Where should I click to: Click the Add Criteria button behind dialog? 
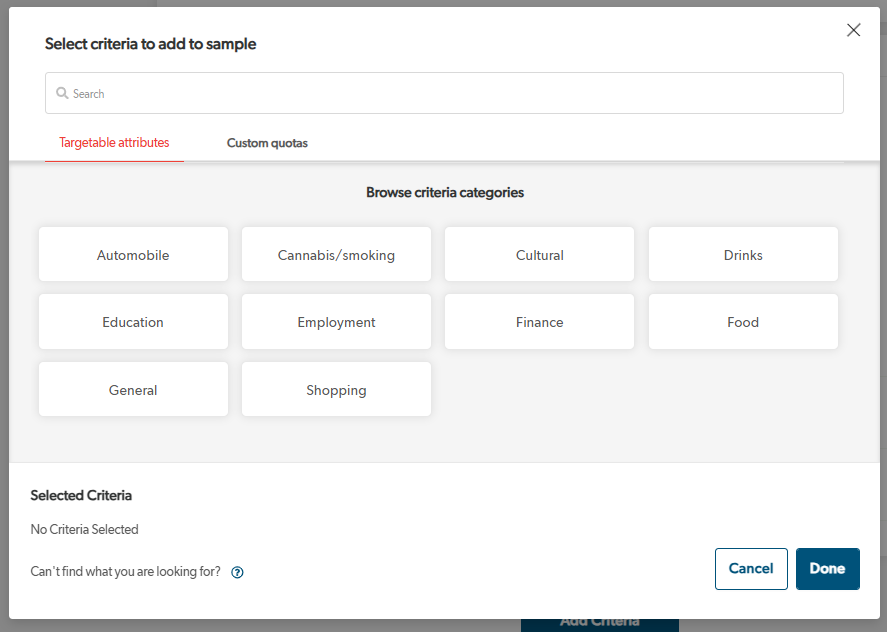[x=599, y=624]
